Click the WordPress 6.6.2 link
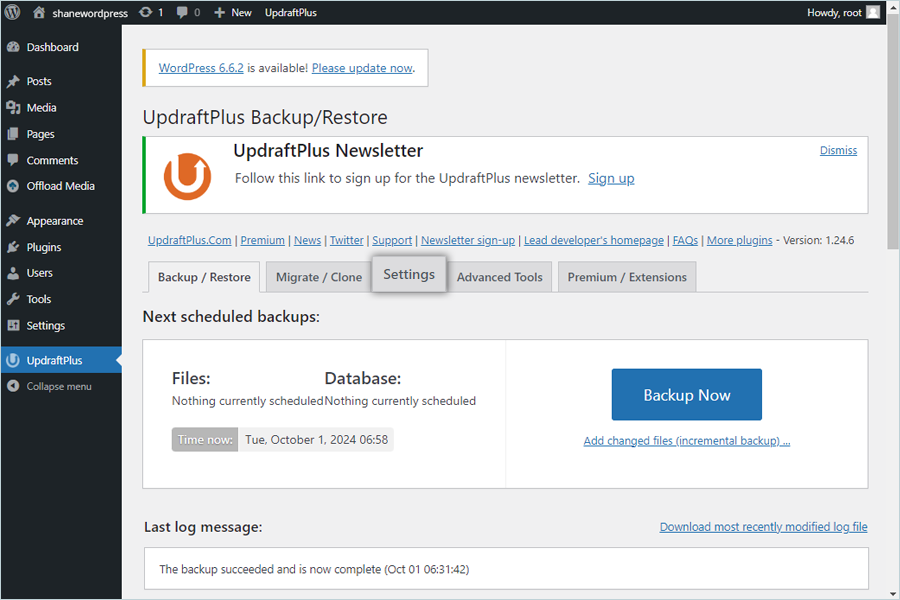The width and height of the screenshot is (900, 600). pyautogui.click(x=201, y=68)
